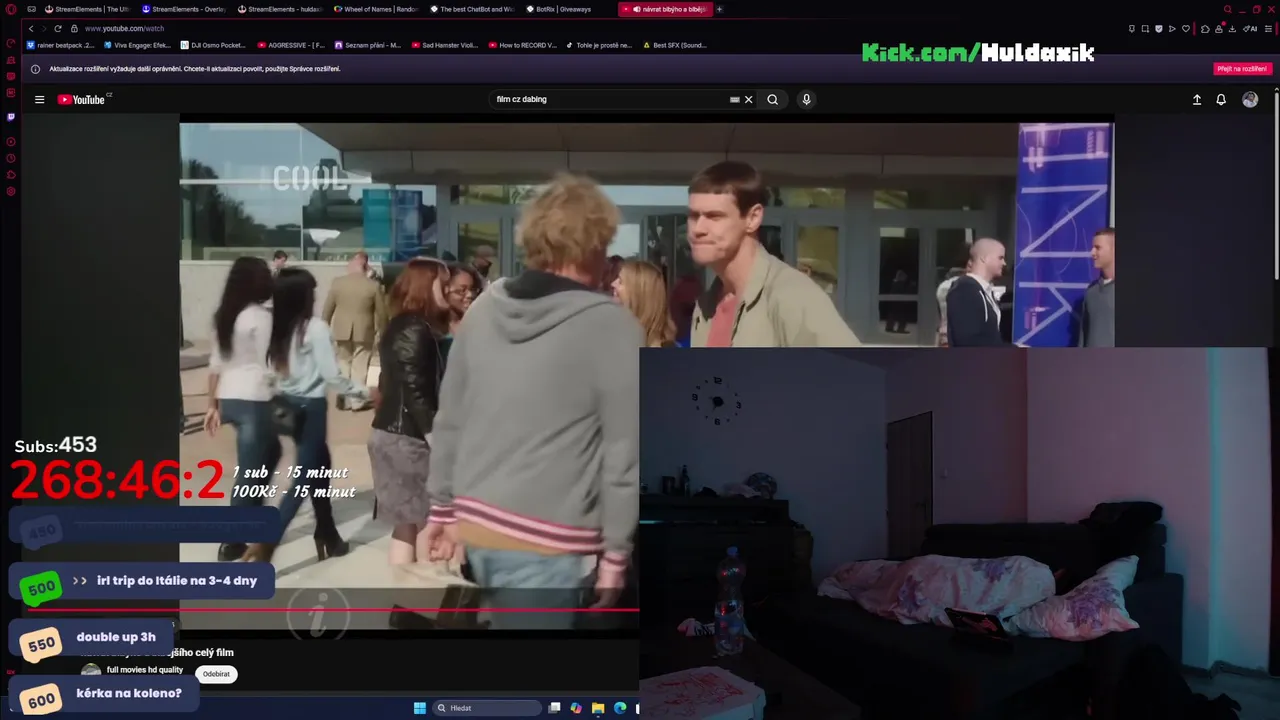This screenshot has width=1280, height=720.
Task: Open the channel avatar under the video
Action: [x=91, y=672]
